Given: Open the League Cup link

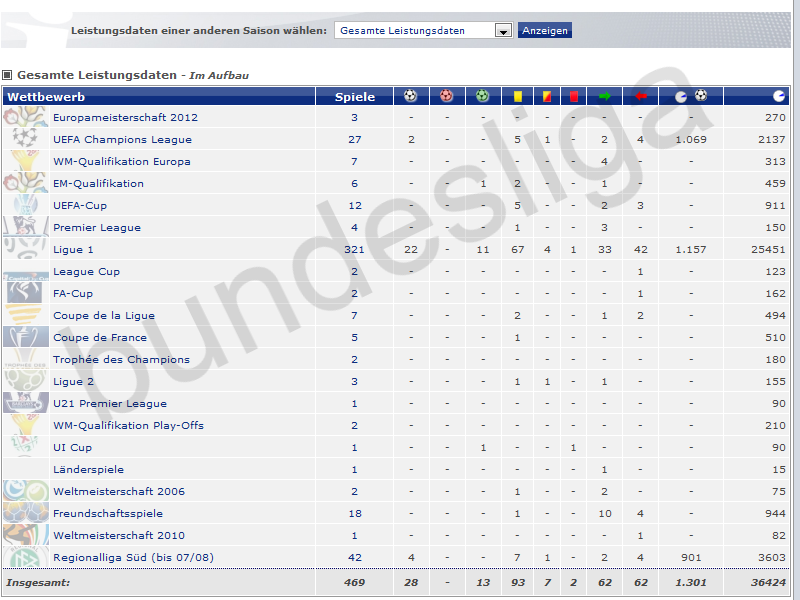Looking at the screenshot, I should (x=86, y=271).
